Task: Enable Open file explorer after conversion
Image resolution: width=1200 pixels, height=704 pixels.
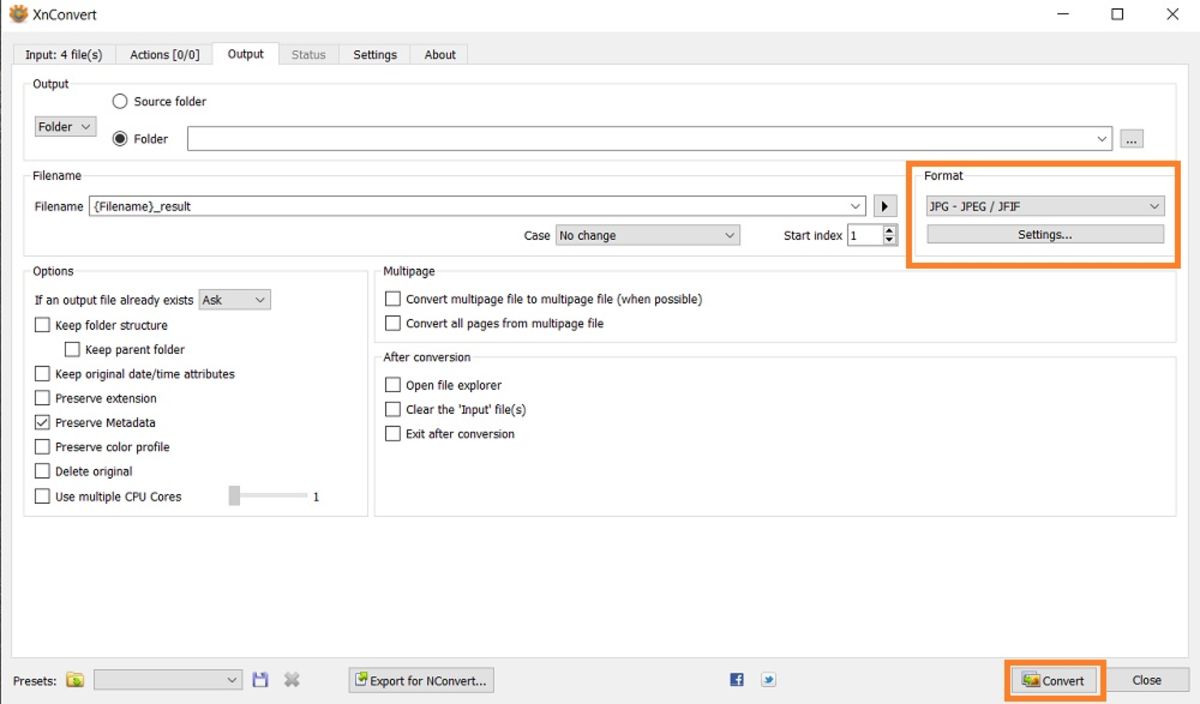Action: [393, 385]
